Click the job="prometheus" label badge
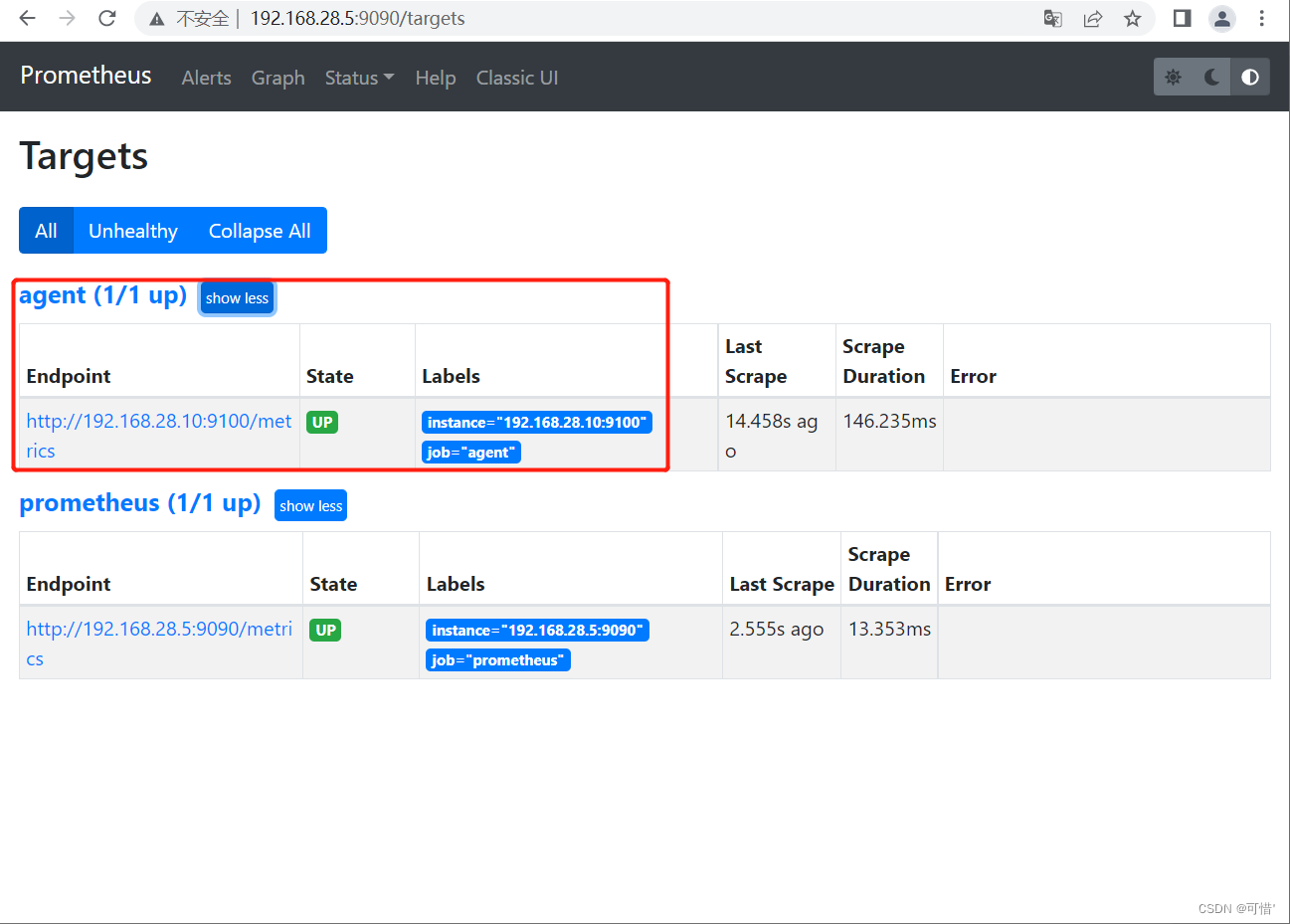 coord(498,660)
